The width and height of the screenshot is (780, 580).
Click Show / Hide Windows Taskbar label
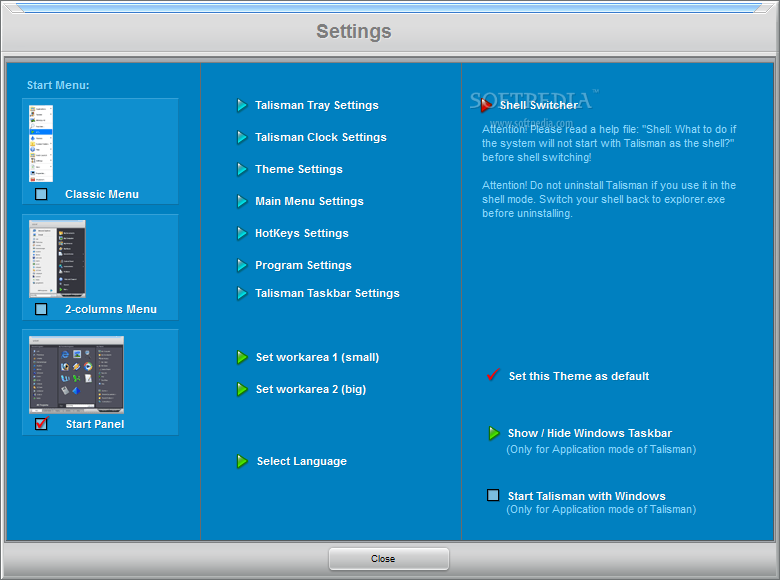[x=590, y=433]
